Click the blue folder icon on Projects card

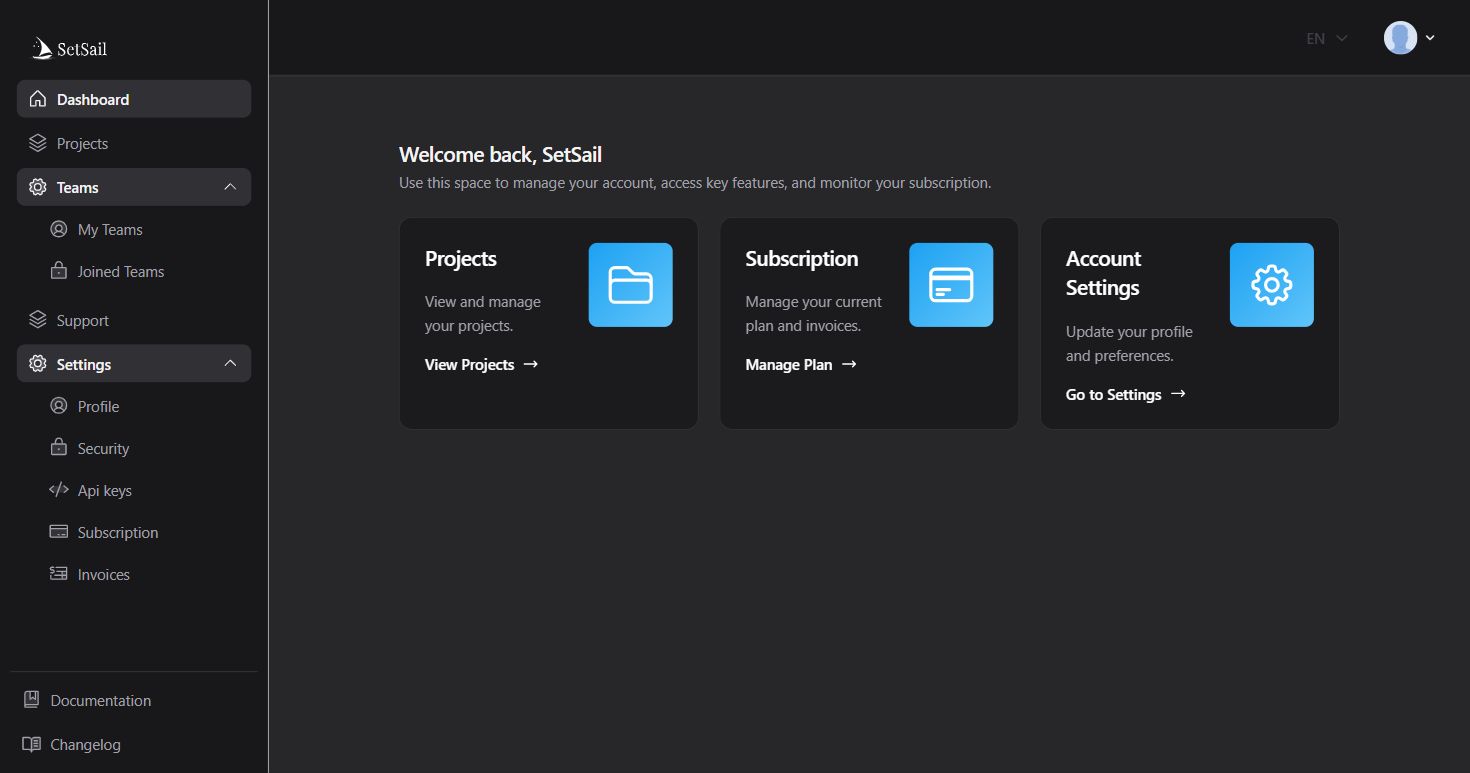click(x=630, y=285)
